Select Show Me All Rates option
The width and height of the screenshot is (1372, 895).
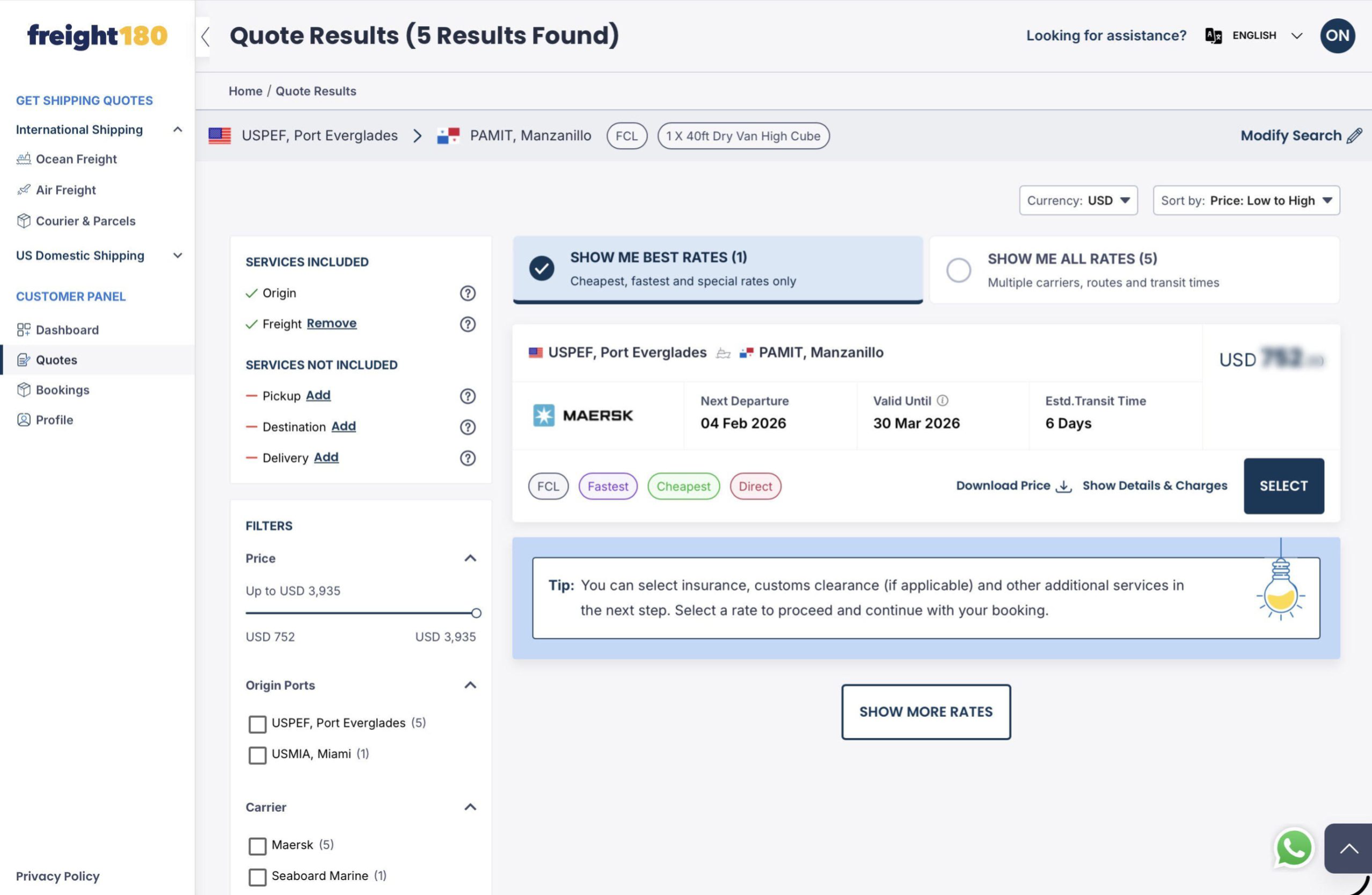pos(1135,270)
